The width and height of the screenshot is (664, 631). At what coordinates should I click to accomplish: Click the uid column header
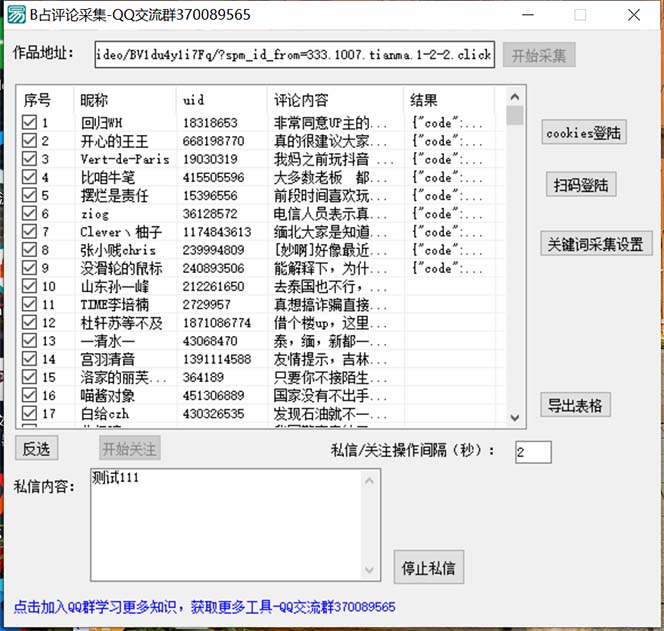(x=220, y=100)
